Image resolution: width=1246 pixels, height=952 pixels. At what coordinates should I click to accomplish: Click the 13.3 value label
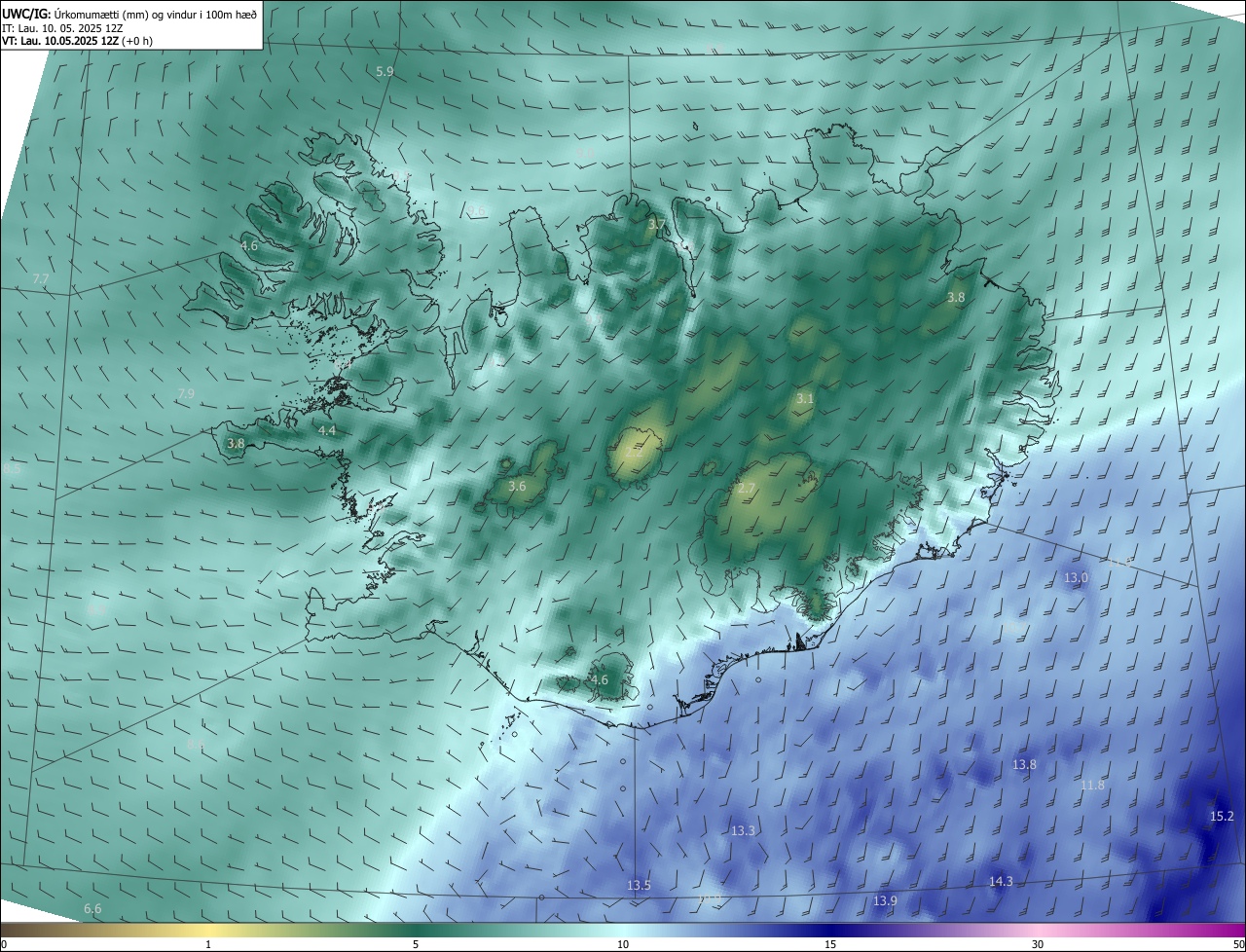(743, 831)
